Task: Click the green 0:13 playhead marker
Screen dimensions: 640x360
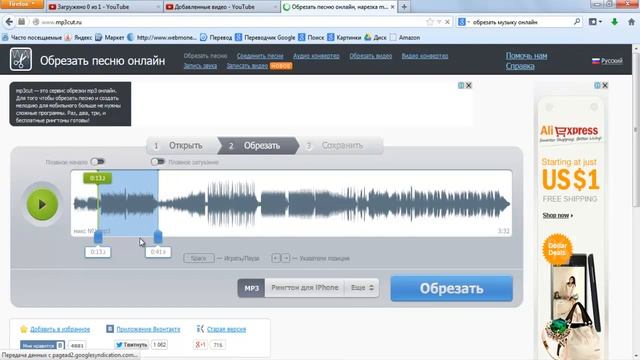Action: pos(98,178)
